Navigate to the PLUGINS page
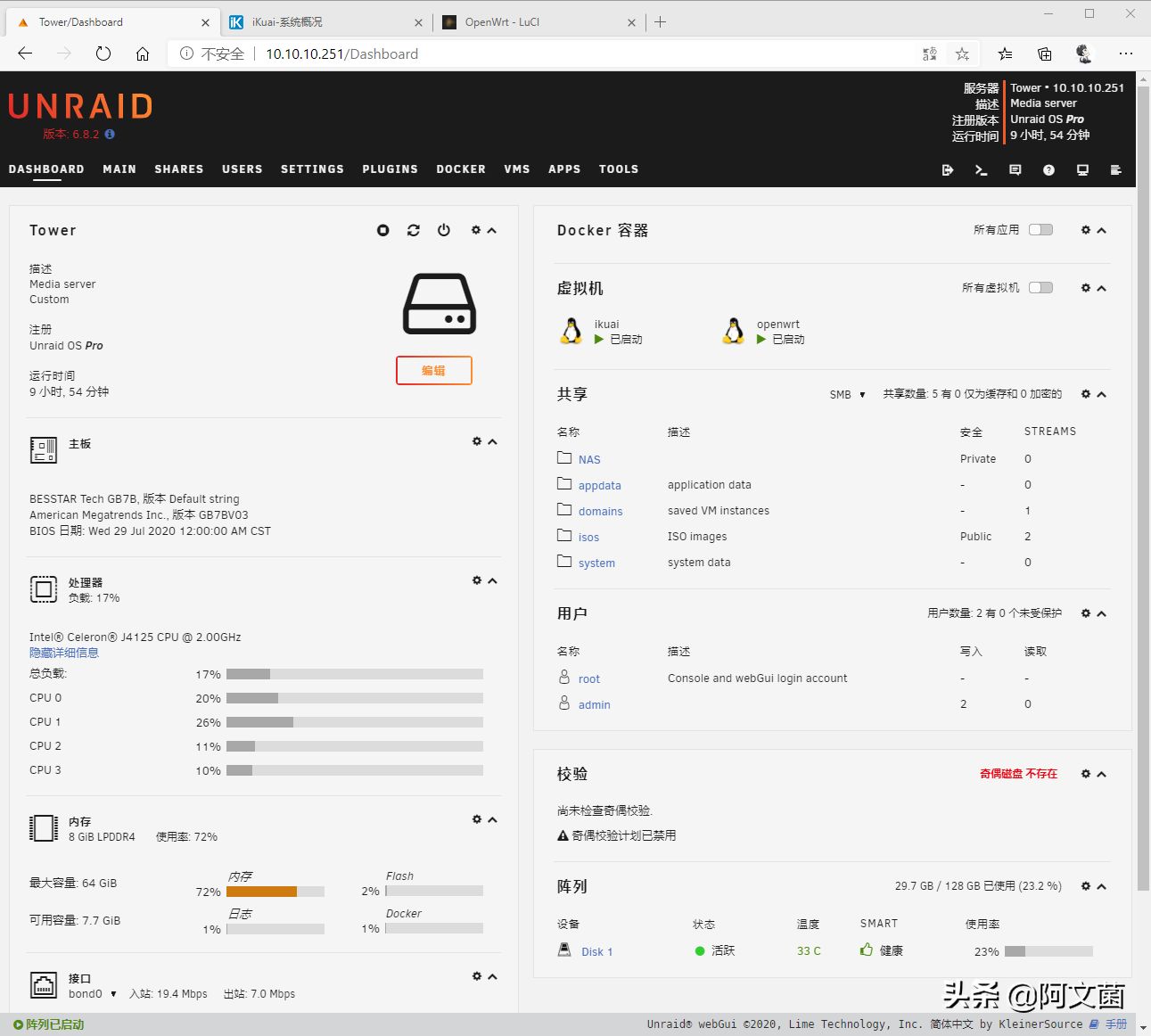Image resolution: width=1151 pixels, height=1036 pixels. (x=390, y=169)
